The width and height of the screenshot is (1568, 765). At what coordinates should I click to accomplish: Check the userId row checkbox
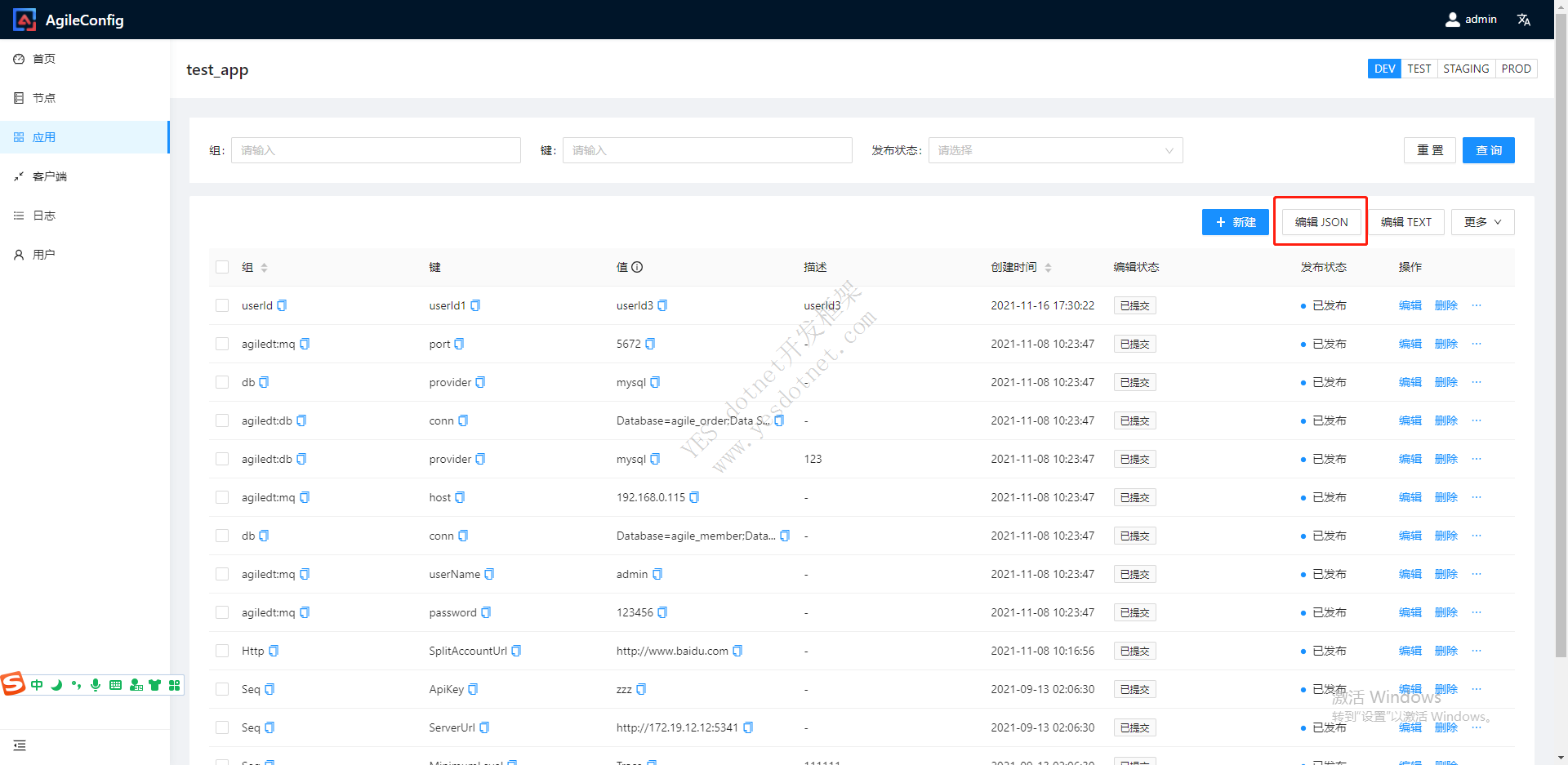pyautogui.click(x=222, y=305)
